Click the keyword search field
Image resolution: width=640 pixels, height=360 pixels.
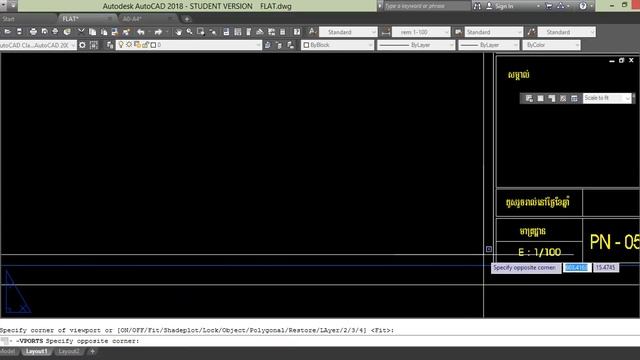[x=427, y=6]
